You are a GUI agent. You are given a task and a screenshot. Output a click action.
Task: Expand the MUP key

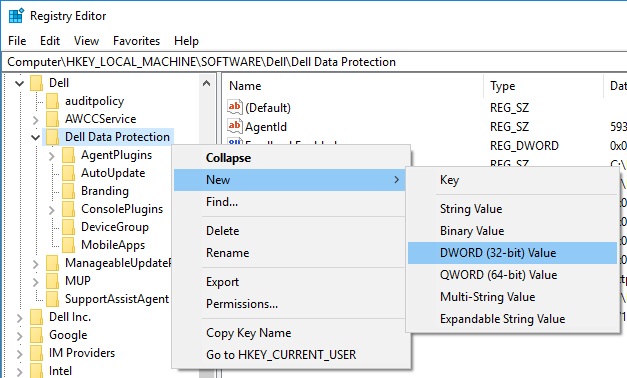click(36, 282)
